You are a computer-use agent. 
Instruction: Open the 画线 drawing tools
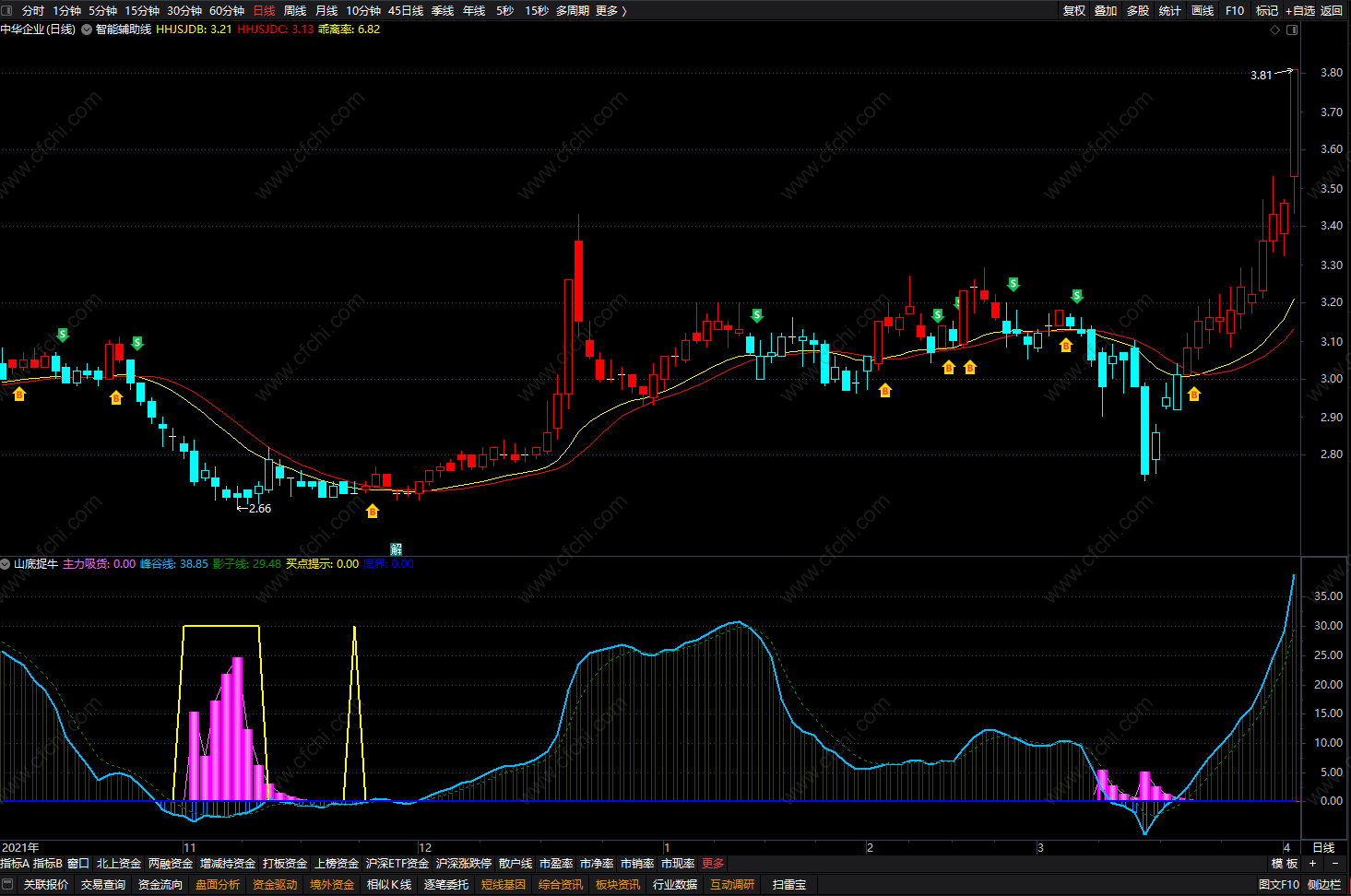(1203, 10)
